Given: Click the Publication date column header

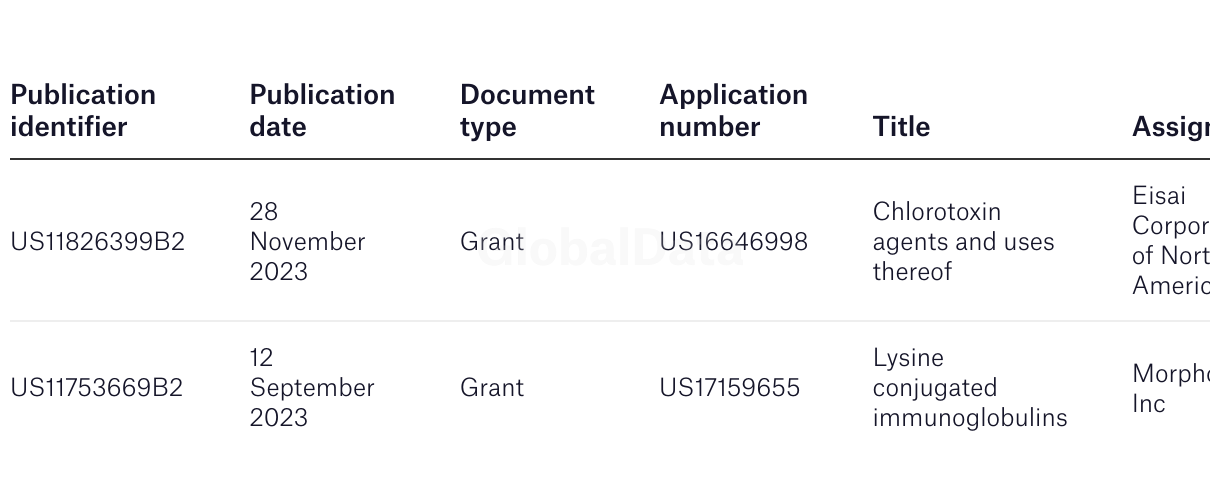Looking at the screenshot, I should [322, 111].
